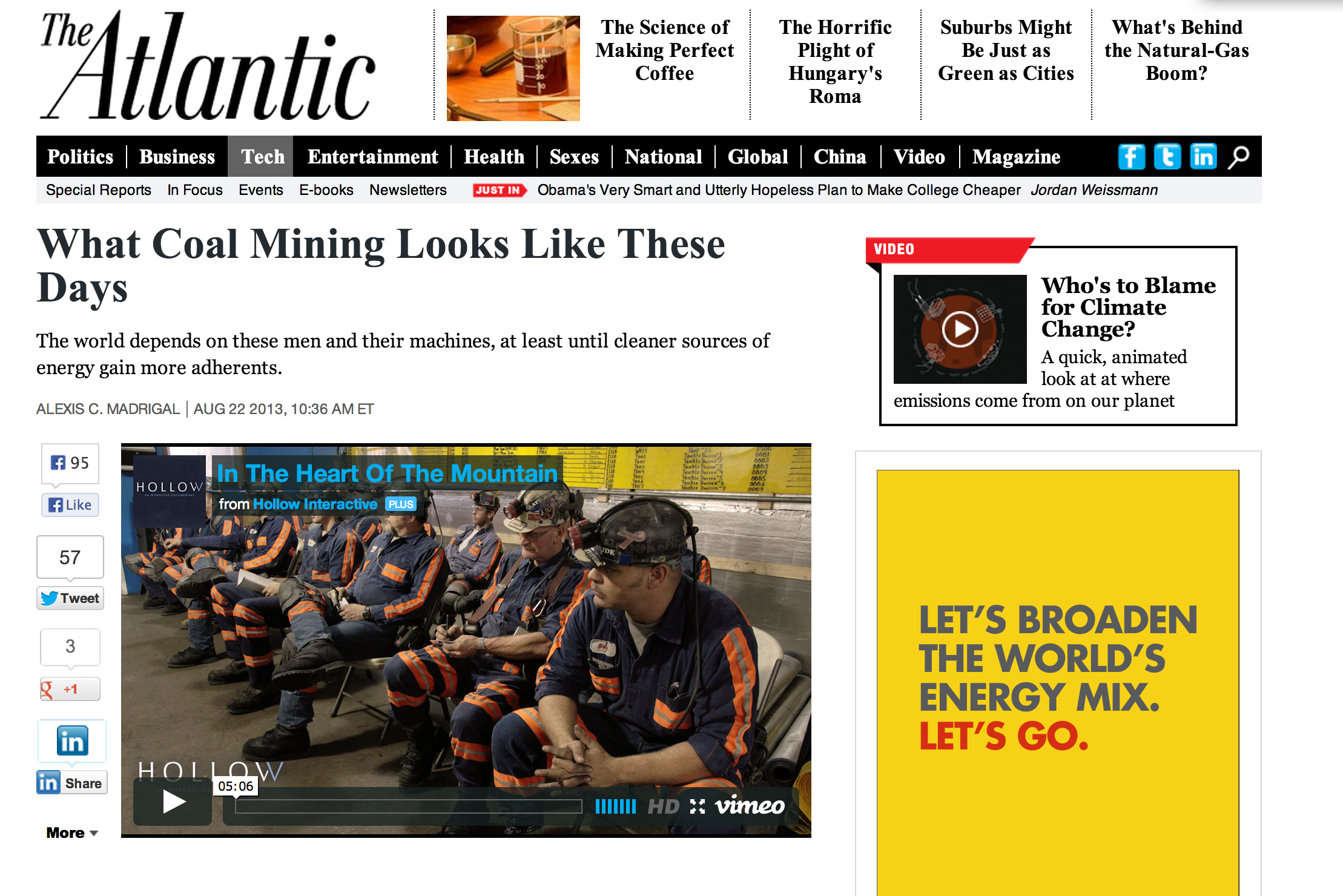Viewport: 1343px width, 896px height.
Task: Open the Vimeo logo link
Action: 750,805
